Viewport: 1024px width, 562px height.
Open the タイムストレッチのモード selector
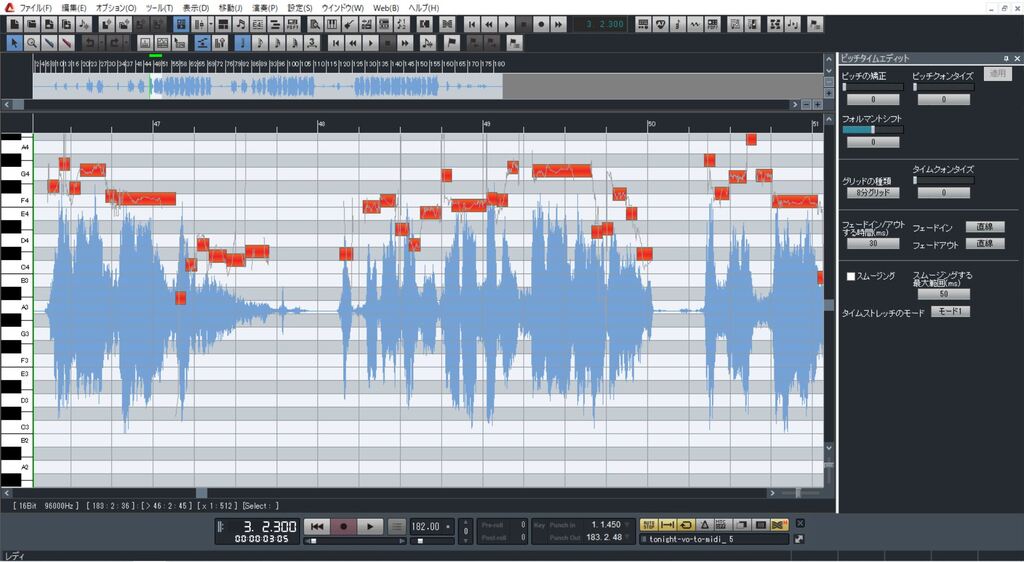(x=950, y=312)
